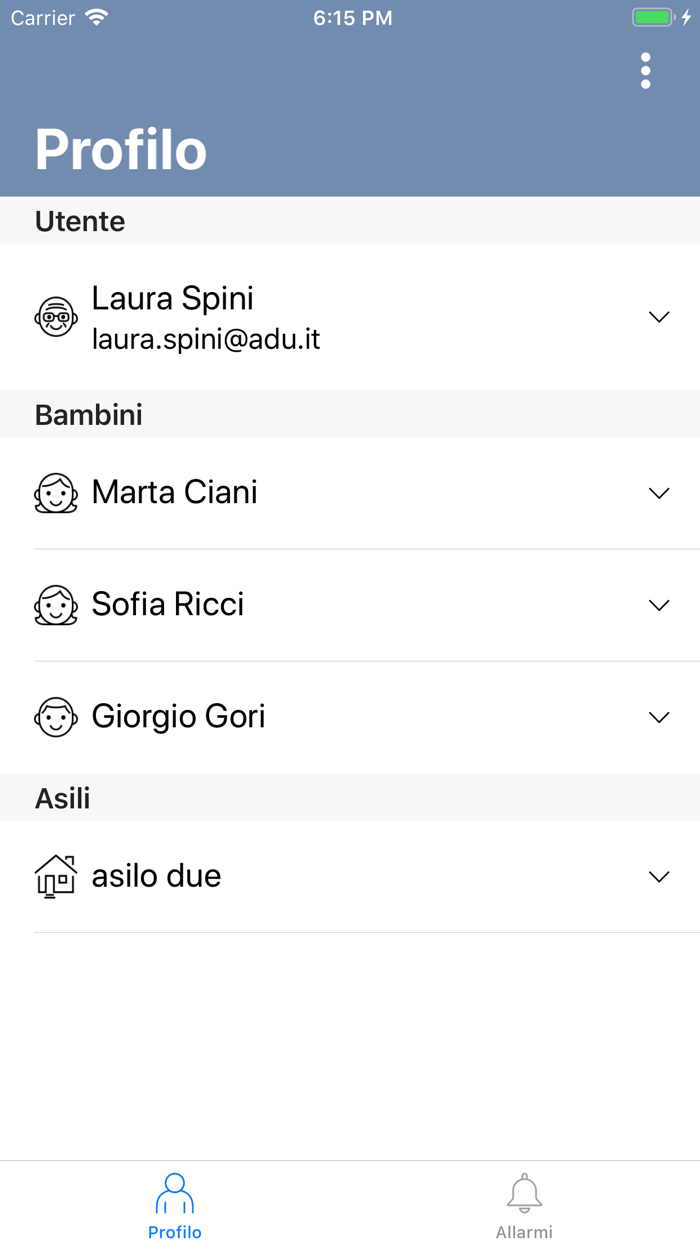700x1244 pixels.
Task: Tap Laura Spini's user avatar icon
Action: click(56, 317)
